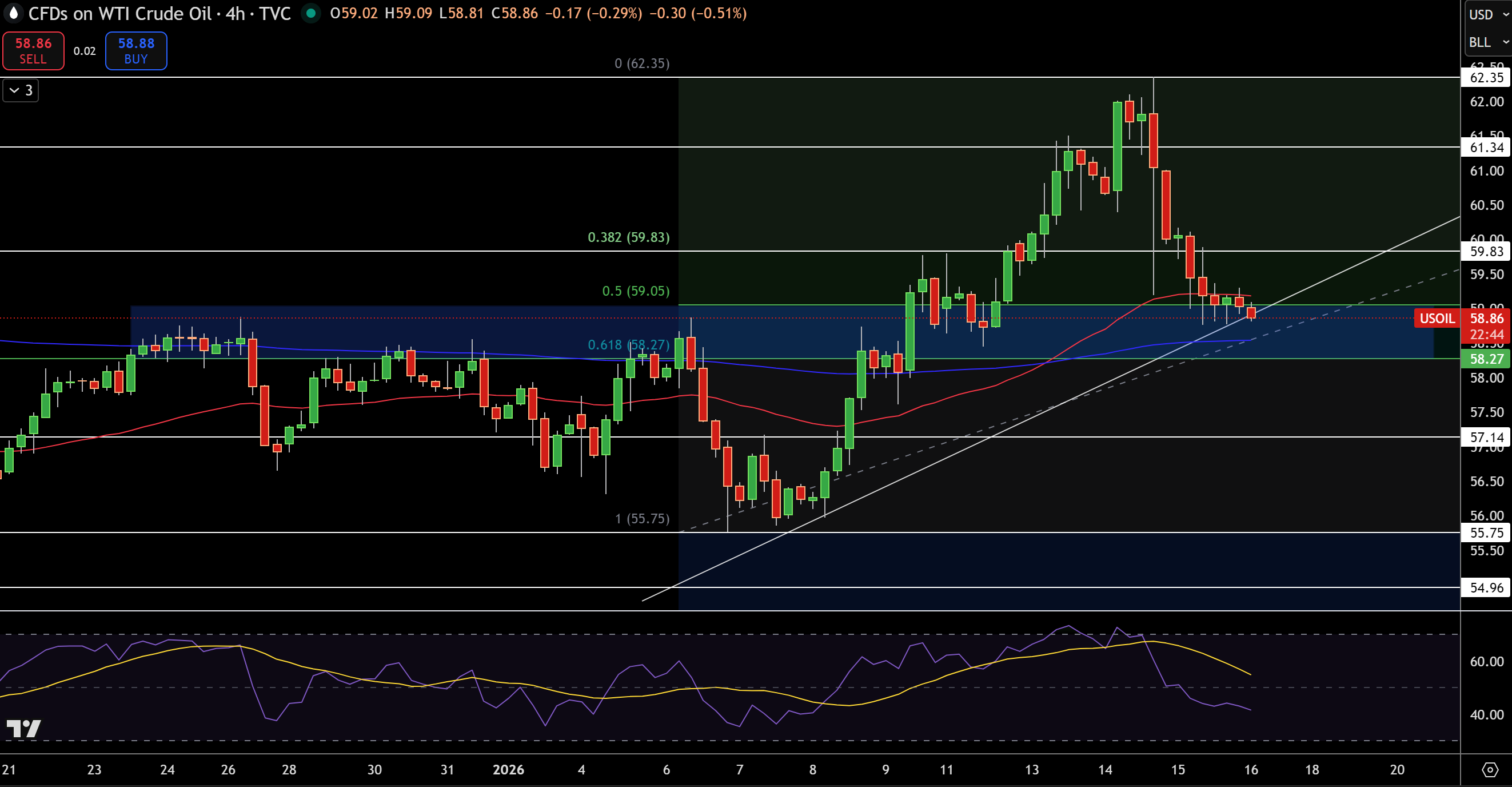Click the 58.88 BUY button
Screen dimensions: 1512x787
[136, 51]
